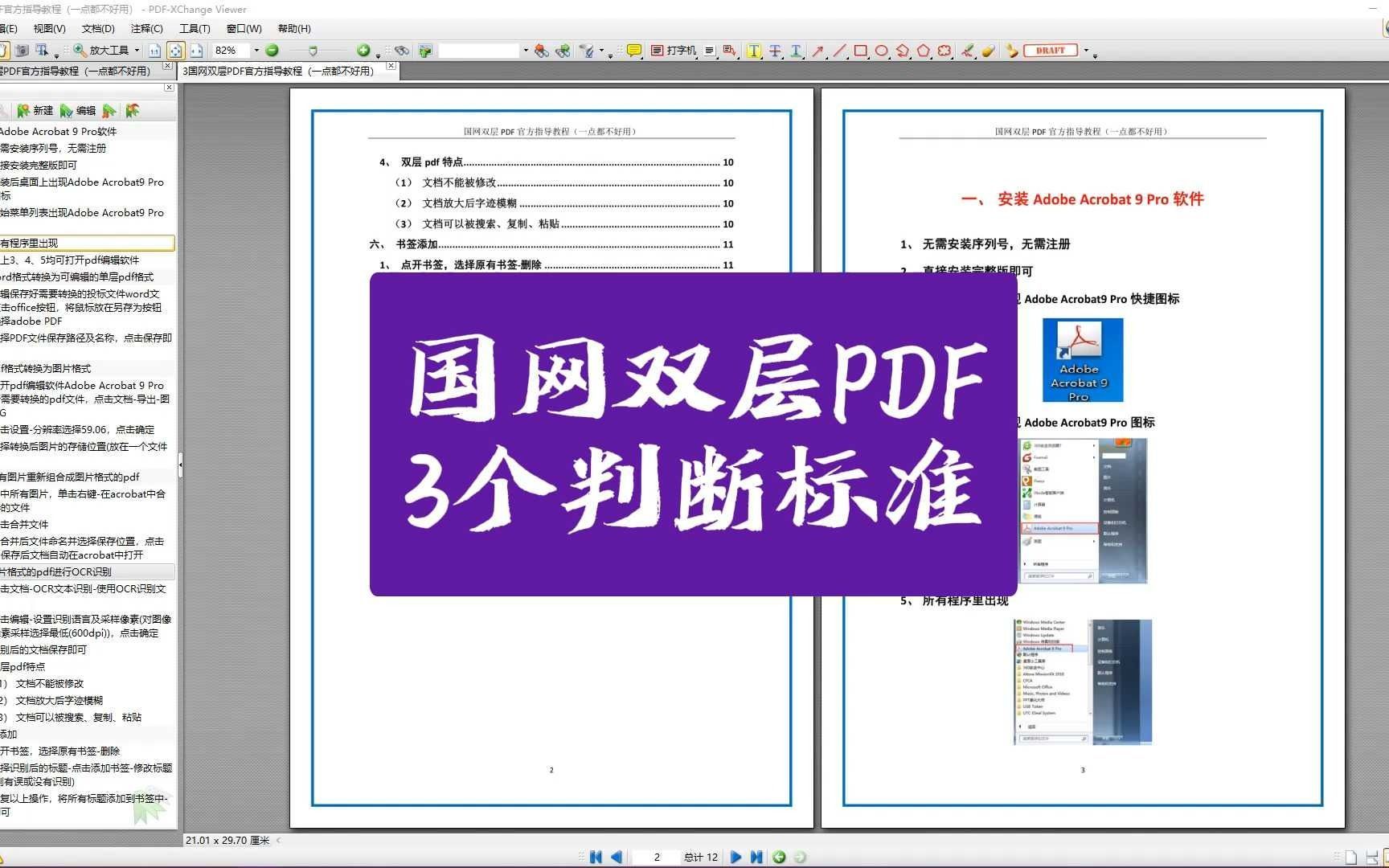Open the 放大工具 dropdown arrow
The height and width of the screenshot is (868, 1389).
(137, 51)
